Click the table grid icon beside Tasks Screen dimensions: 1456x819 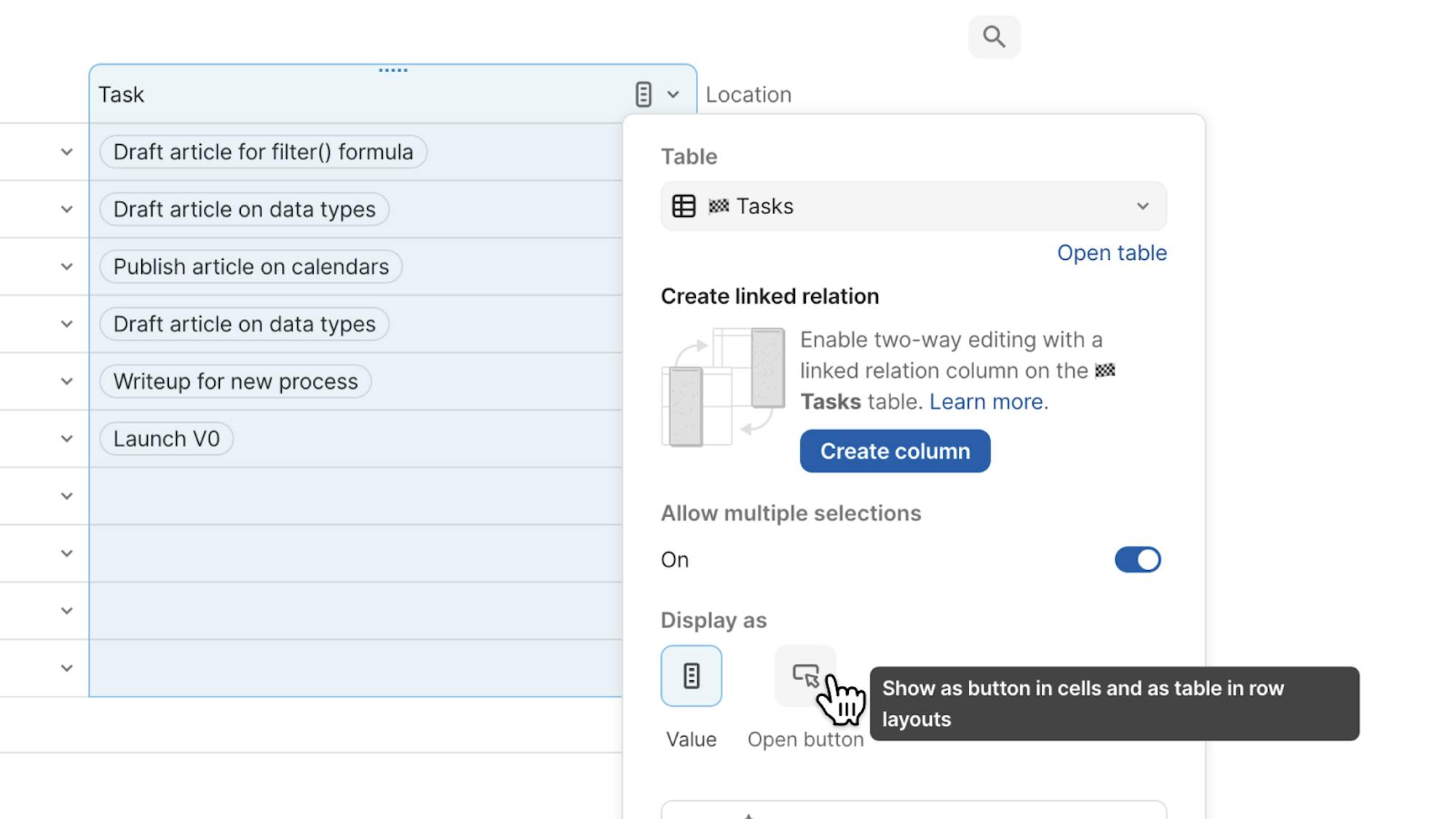tap(684, 207)
